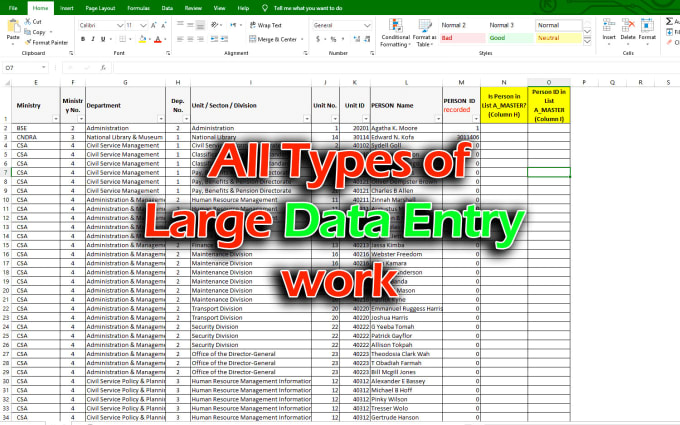Click the Copy icon
The width and height of the screenshot is (680, 425).
[x=28, y=32]
